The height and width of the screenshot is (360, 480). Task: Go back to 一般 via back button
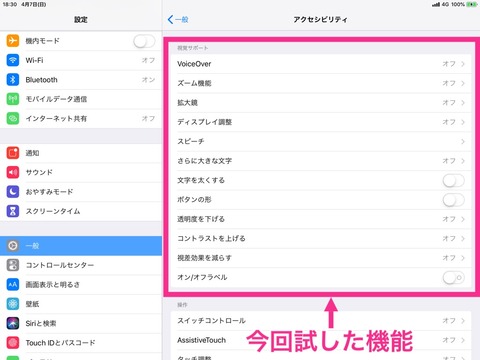[178, 19]
